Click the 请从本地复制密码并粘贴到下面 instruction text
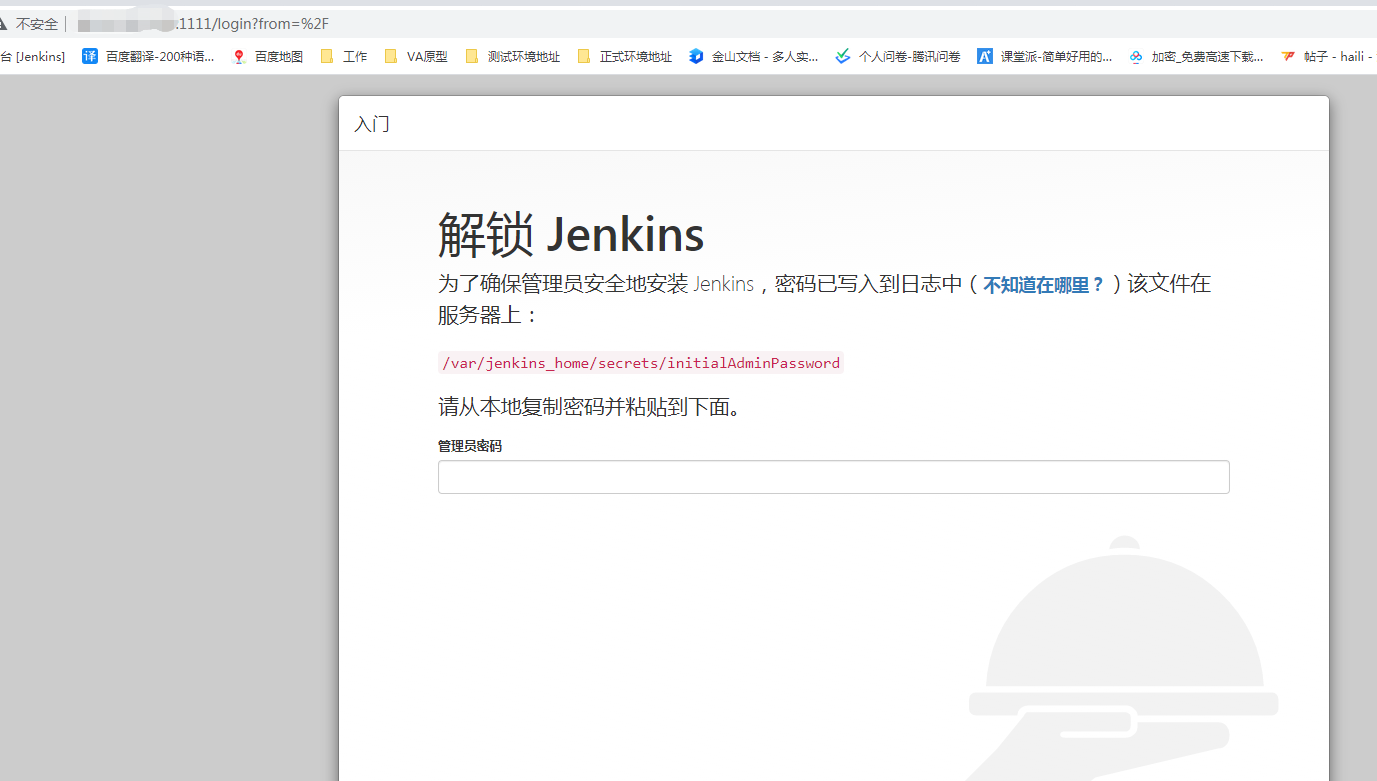The image size is (1377, 781). (589, 408)
